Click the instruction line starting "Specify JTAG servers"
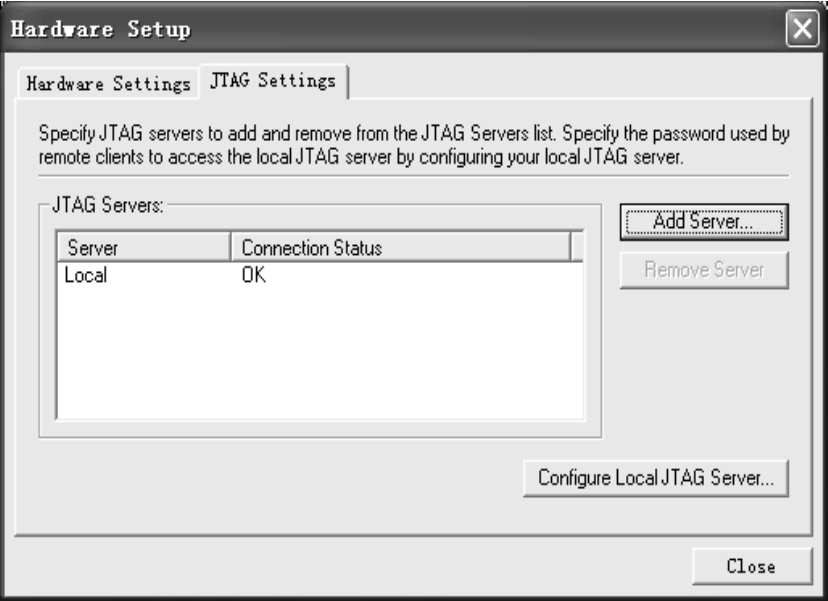Image resolution: width=828 pixels, height=601 pixels. point(414,134)
